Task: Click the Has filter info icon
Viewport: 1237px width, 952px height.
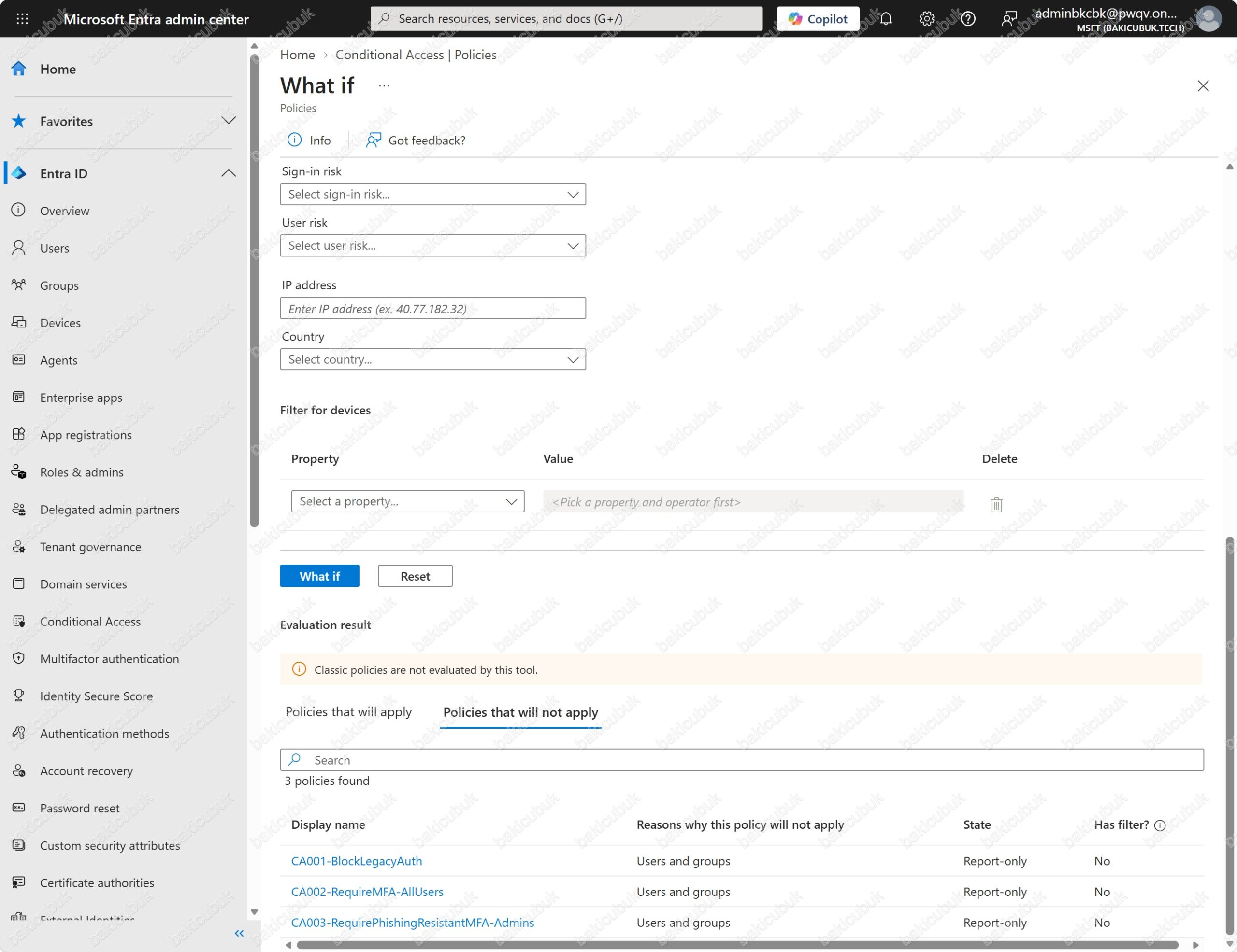Action: (1160, 825)
